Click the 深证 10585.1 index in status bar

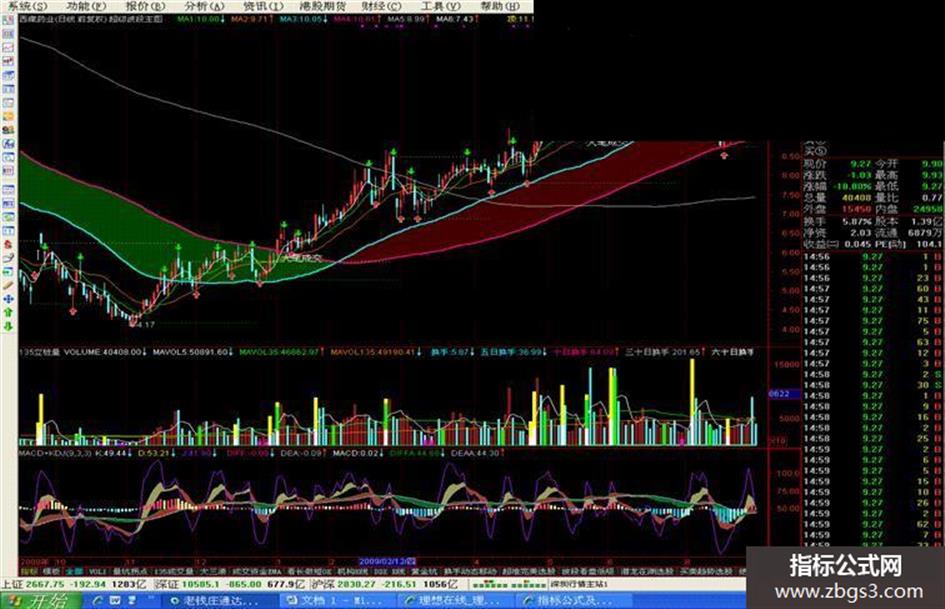(230, 584)
